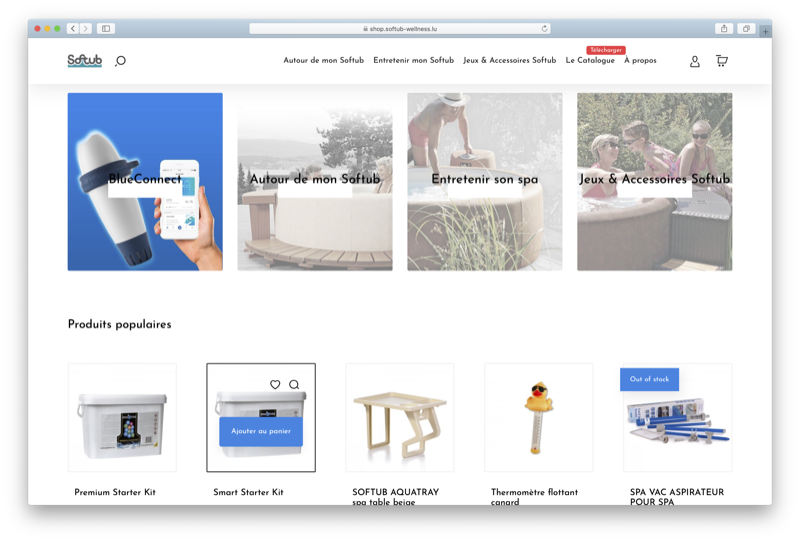Open the shopping cart icon
The image size is (800, 542).
point(721,61)
